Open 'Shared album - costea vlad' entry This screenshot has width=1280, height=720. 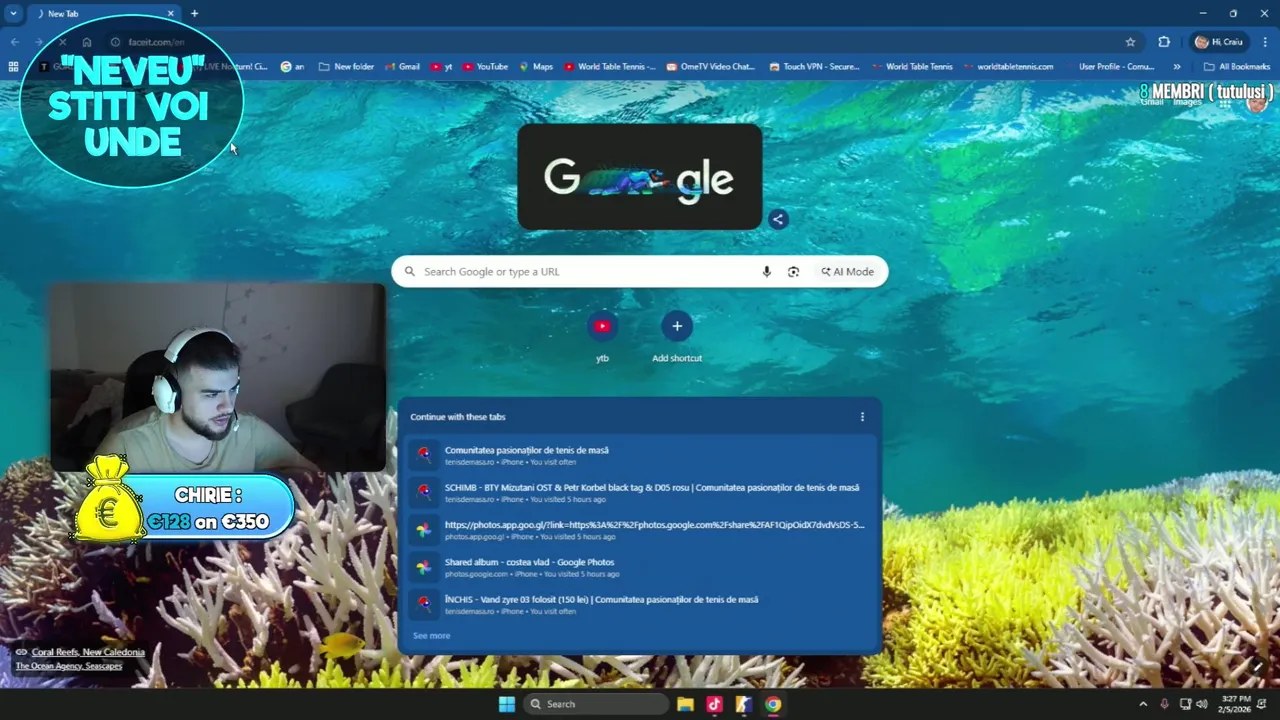pos(640,567)
